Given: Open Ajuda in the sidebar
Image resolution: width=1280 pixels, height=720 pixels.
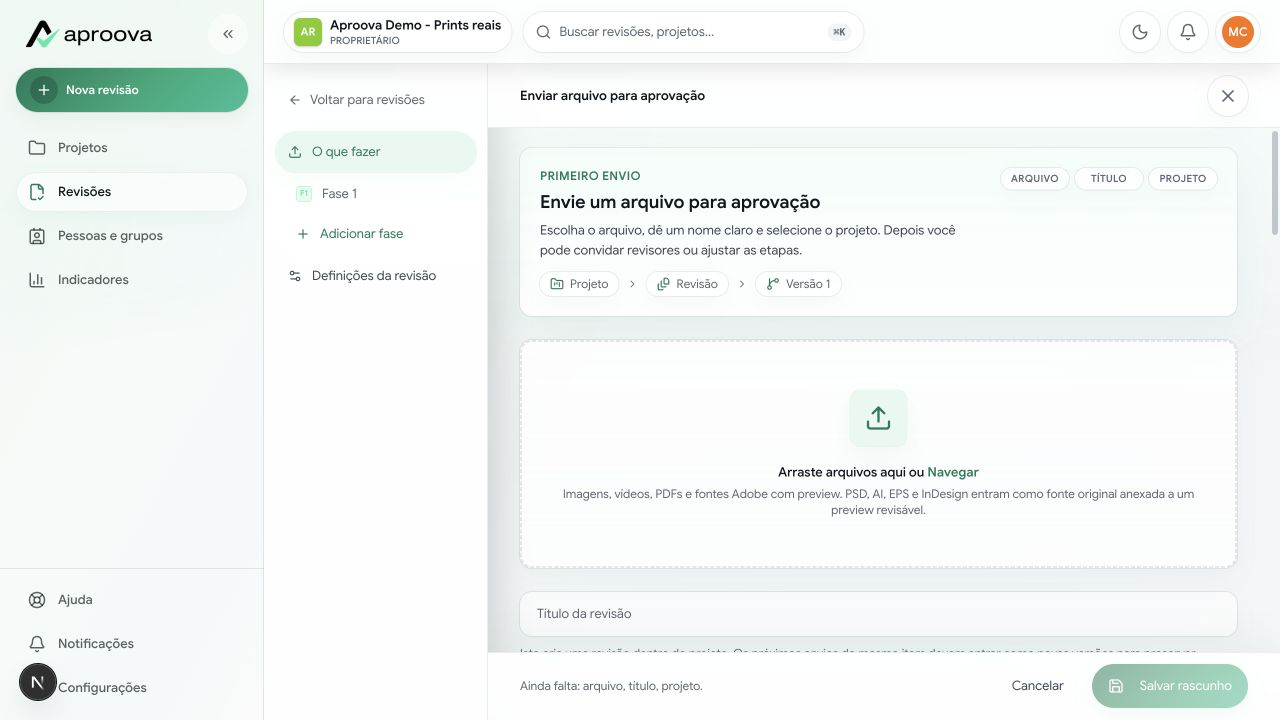Looking at the screenshot, I should click(x=132, y=600).
